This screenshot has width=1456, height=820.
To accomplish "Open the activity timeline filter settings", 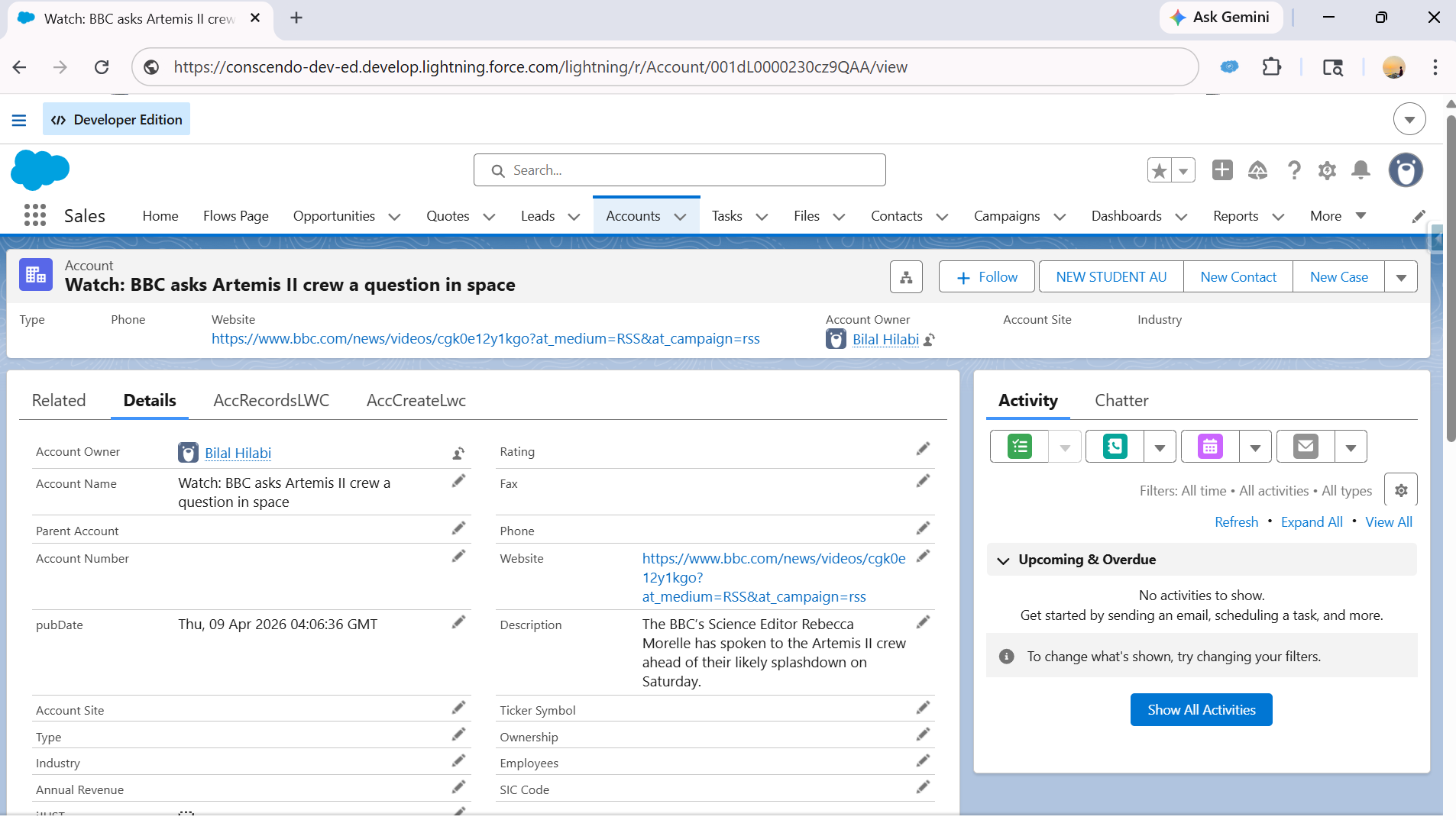I will click(1400, 490).
